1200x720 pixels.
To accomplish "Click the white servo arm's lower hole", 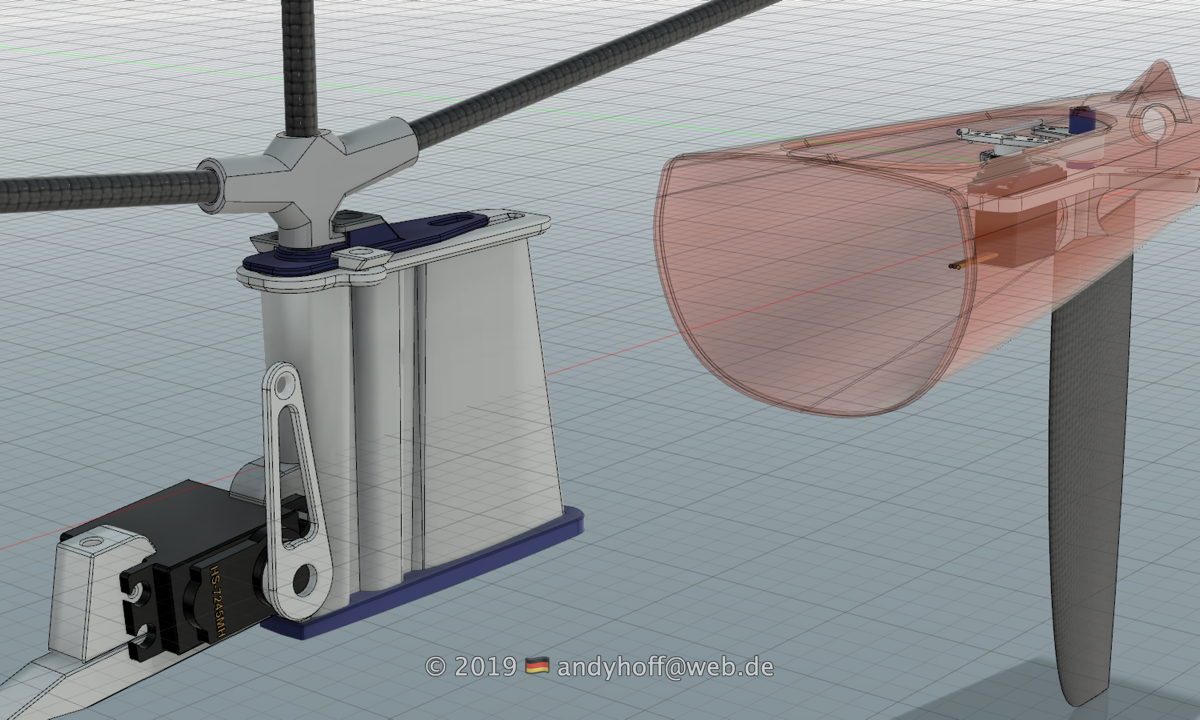I will click(305, 577).
